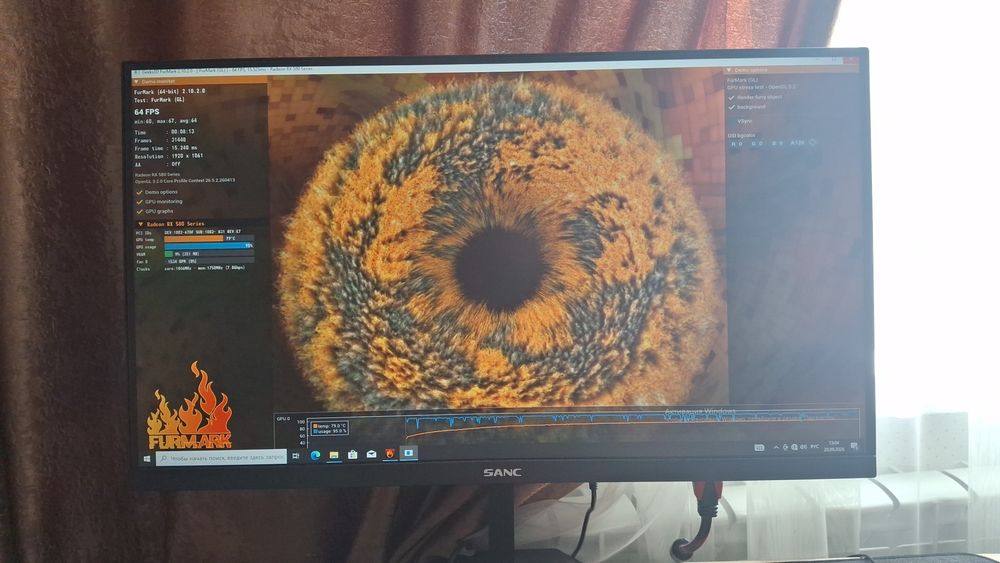Open the Windows Start menu
The height and width of the screenshot is (563, 1000).
click(x=147, y=458)
